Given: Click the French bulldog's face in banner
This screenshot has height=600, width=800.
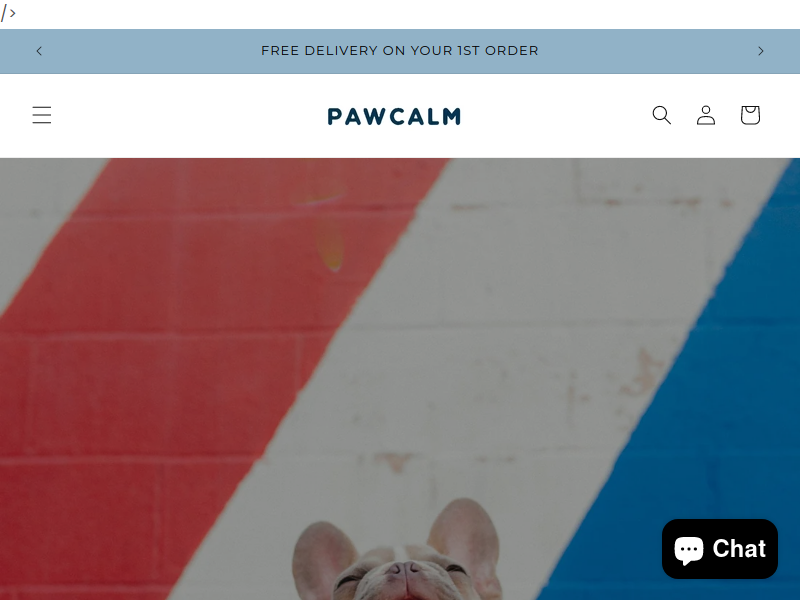Looking at the screenshot, I should coord(403,577).
